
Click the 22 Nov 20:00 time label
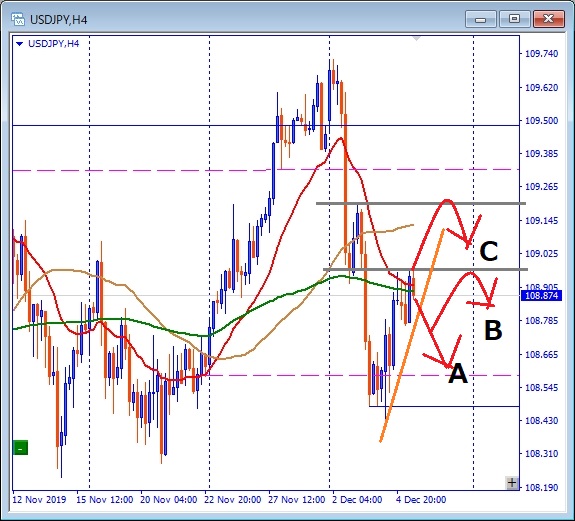[x=233, y=500]
